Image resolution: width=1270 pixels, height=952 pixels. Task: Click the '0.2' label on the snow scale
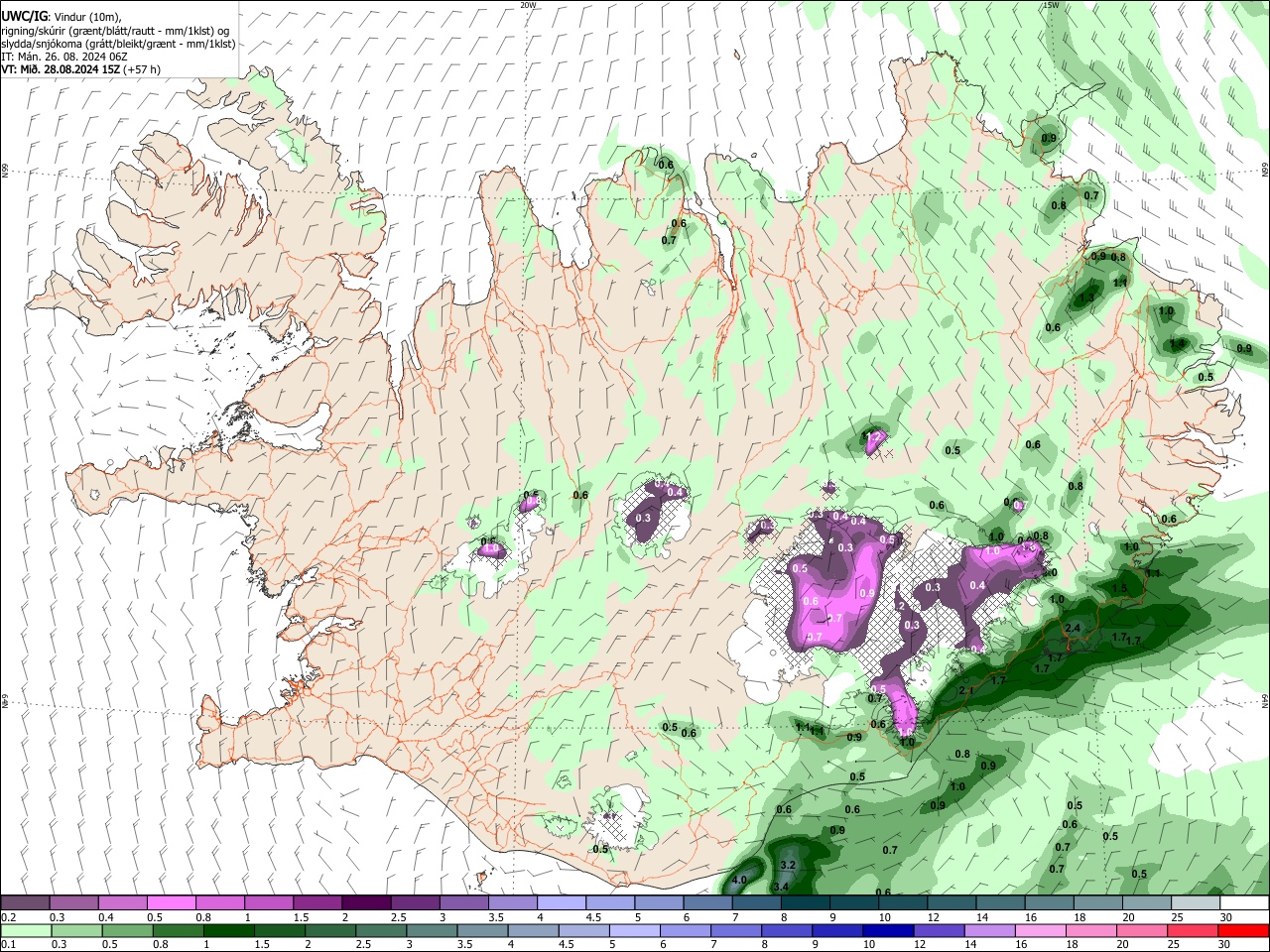point(9,917)
